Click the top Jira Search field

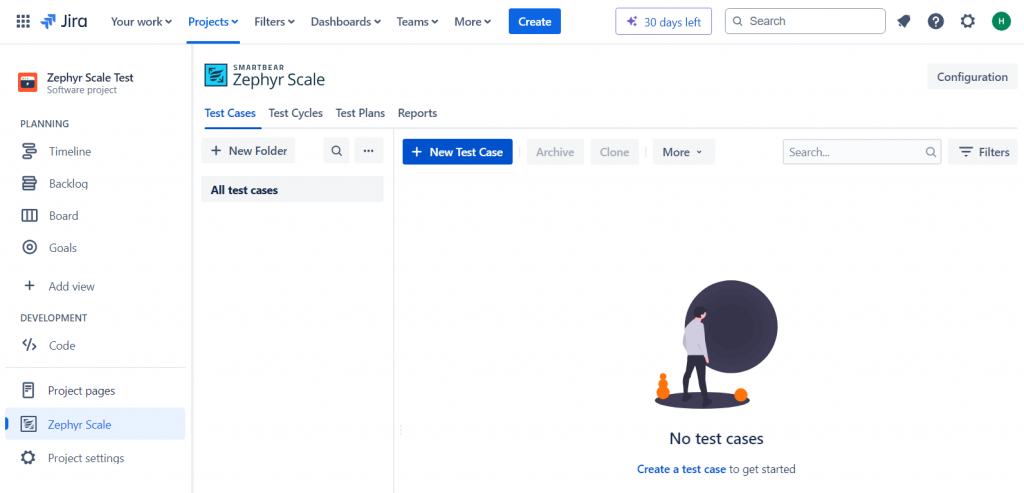click(805, 22)
